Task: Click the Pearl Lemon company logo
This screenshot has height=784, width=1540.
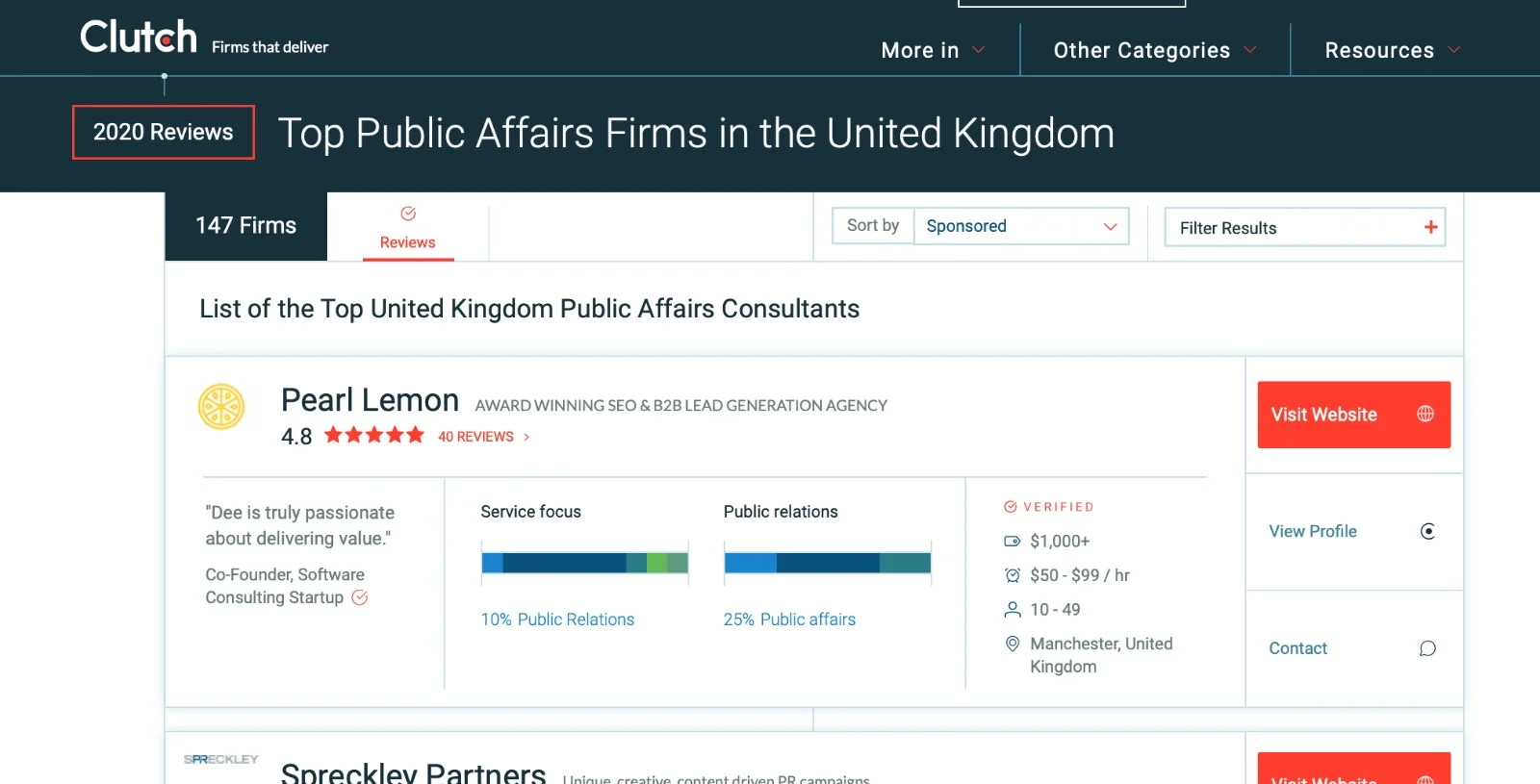Action: pos(221,406)
